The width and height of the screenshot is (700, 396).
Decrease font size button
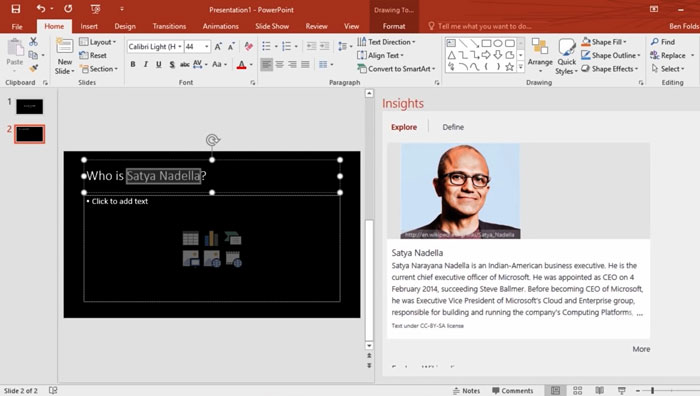pyautogui.click(x=231, y=46)
